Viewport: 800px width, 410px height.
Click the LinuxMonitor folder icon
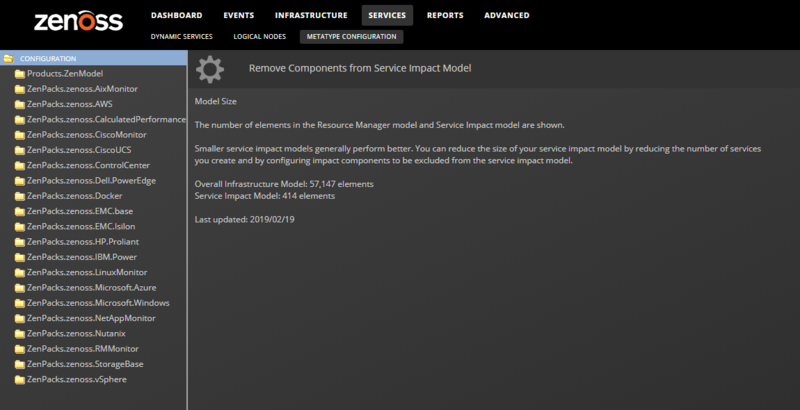click(20, 273)
